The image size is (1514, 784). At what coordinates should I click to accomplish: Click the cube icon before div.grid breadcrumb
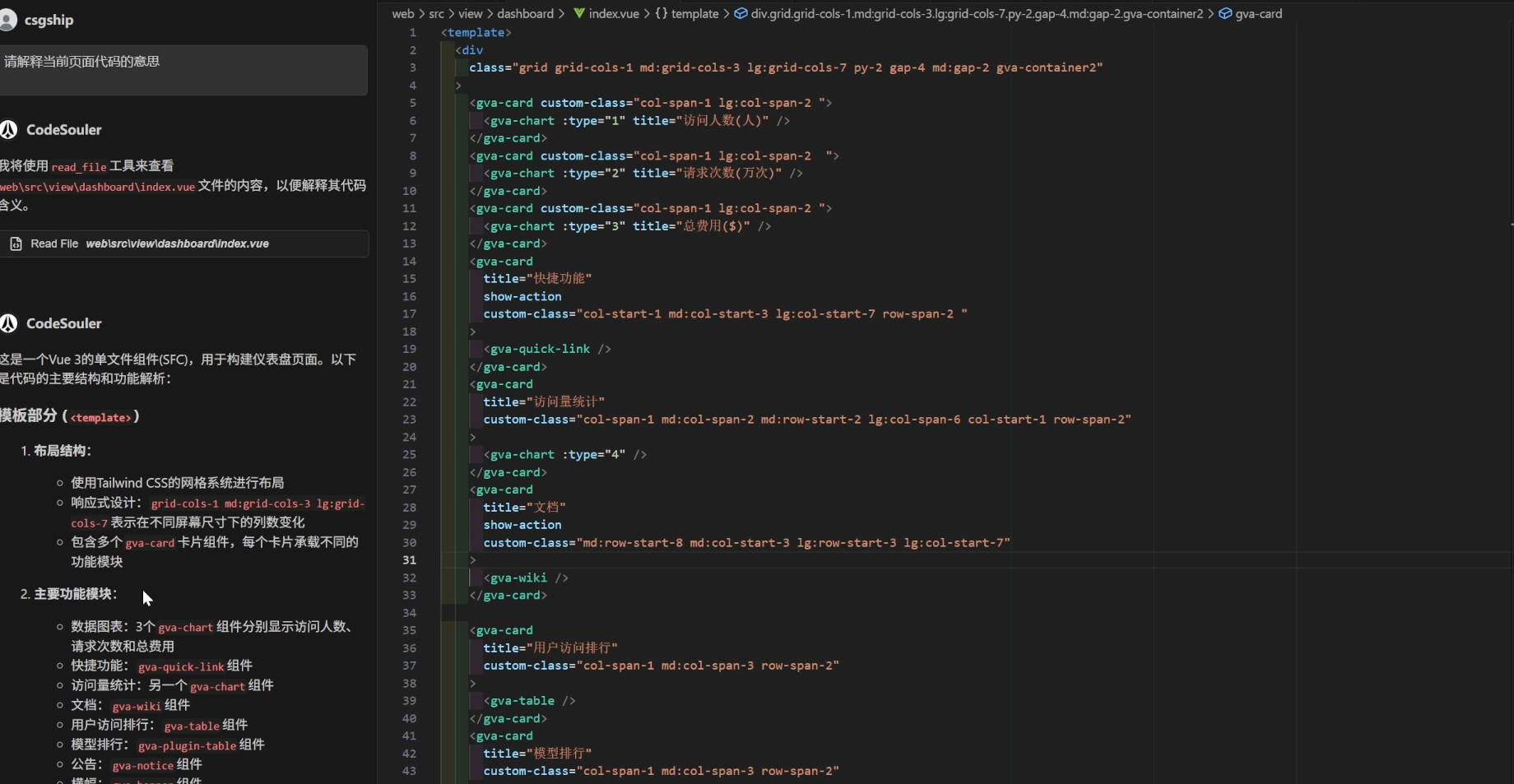[741, 13]
